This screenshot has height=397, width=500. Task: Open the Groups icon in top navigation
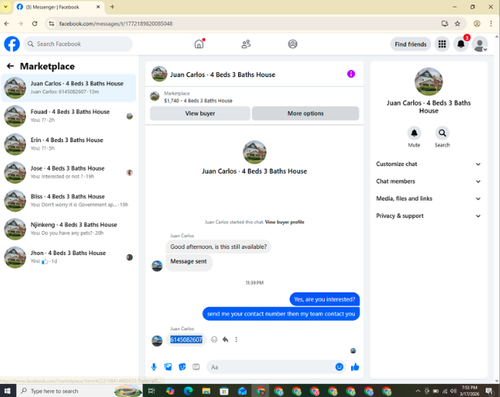tap(293, 44)
